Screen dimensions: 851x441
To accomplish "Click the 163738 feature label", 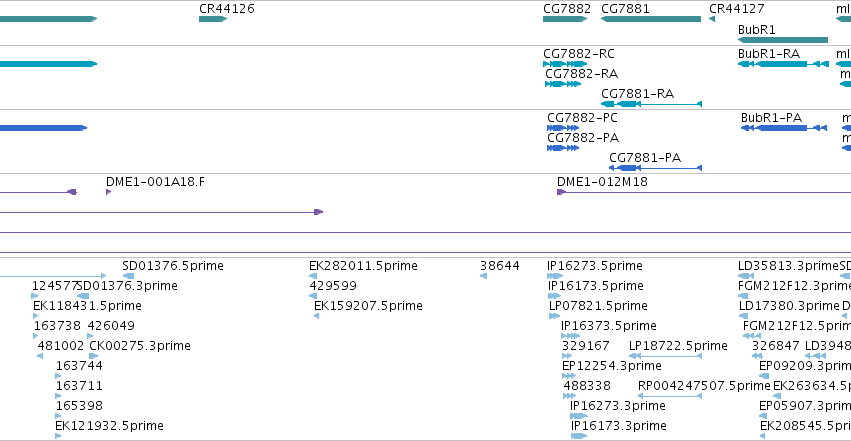I will coord(57,326).
